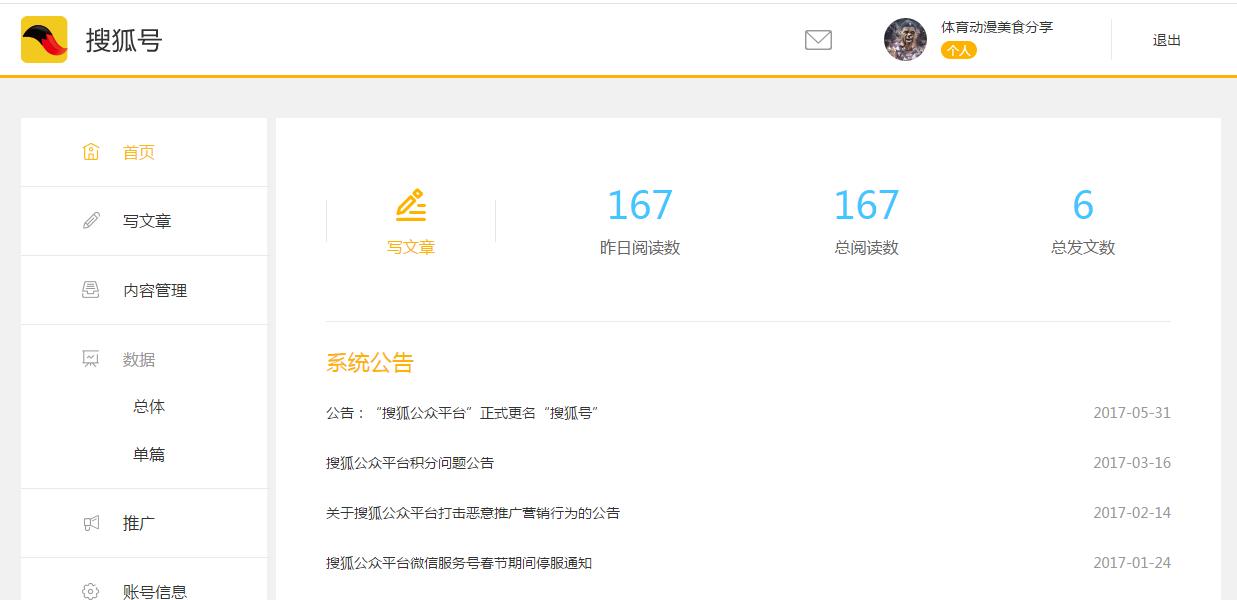Click the 昨日阅读数 label
Image resolution: width=1237 pixels, height=600 pixels.
[x=640, y=248]
